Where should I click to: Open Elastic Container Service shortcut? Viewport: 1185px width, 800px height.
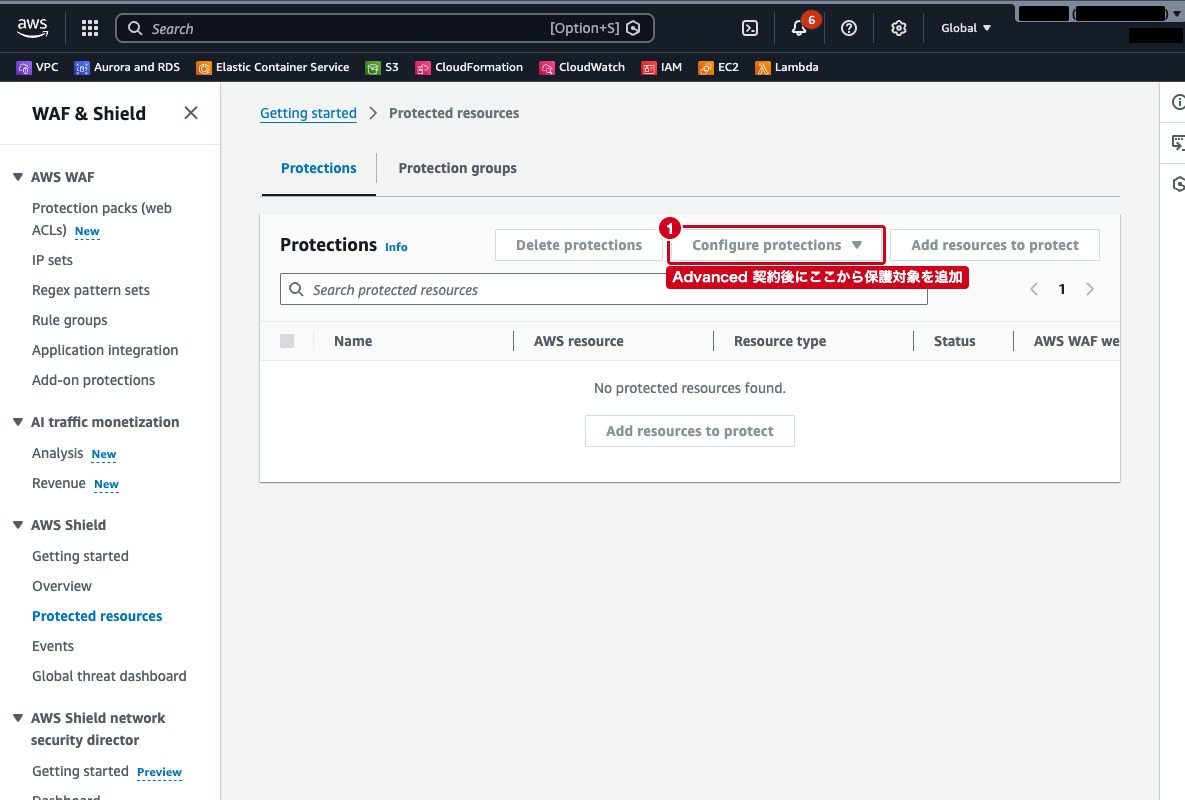coord(273,67)
